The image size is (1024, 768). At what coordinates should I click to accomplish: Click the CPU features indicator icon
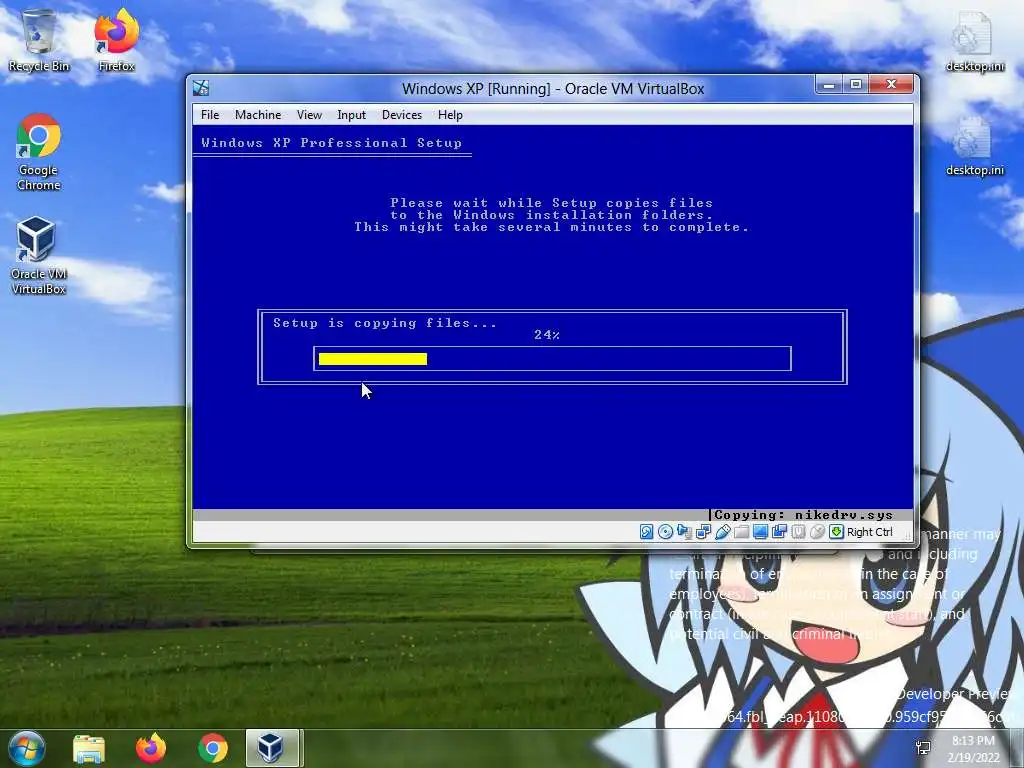click(798, 532)
